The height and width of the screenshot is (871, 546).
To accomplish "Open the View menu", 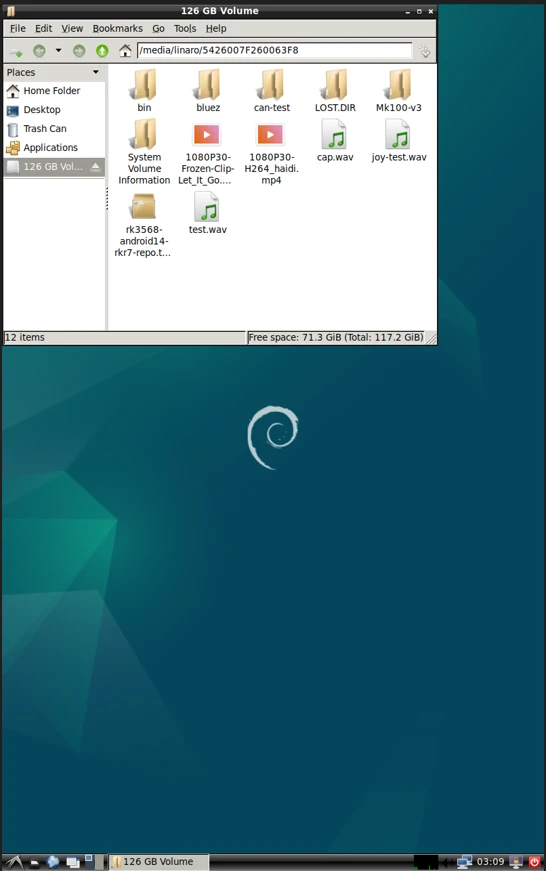I will tap(72, 28).
